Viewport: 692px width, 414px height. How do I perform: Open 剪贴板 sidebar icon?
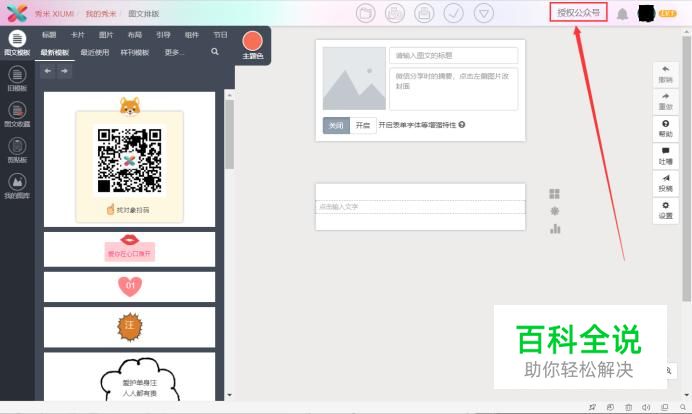[17, 151]
